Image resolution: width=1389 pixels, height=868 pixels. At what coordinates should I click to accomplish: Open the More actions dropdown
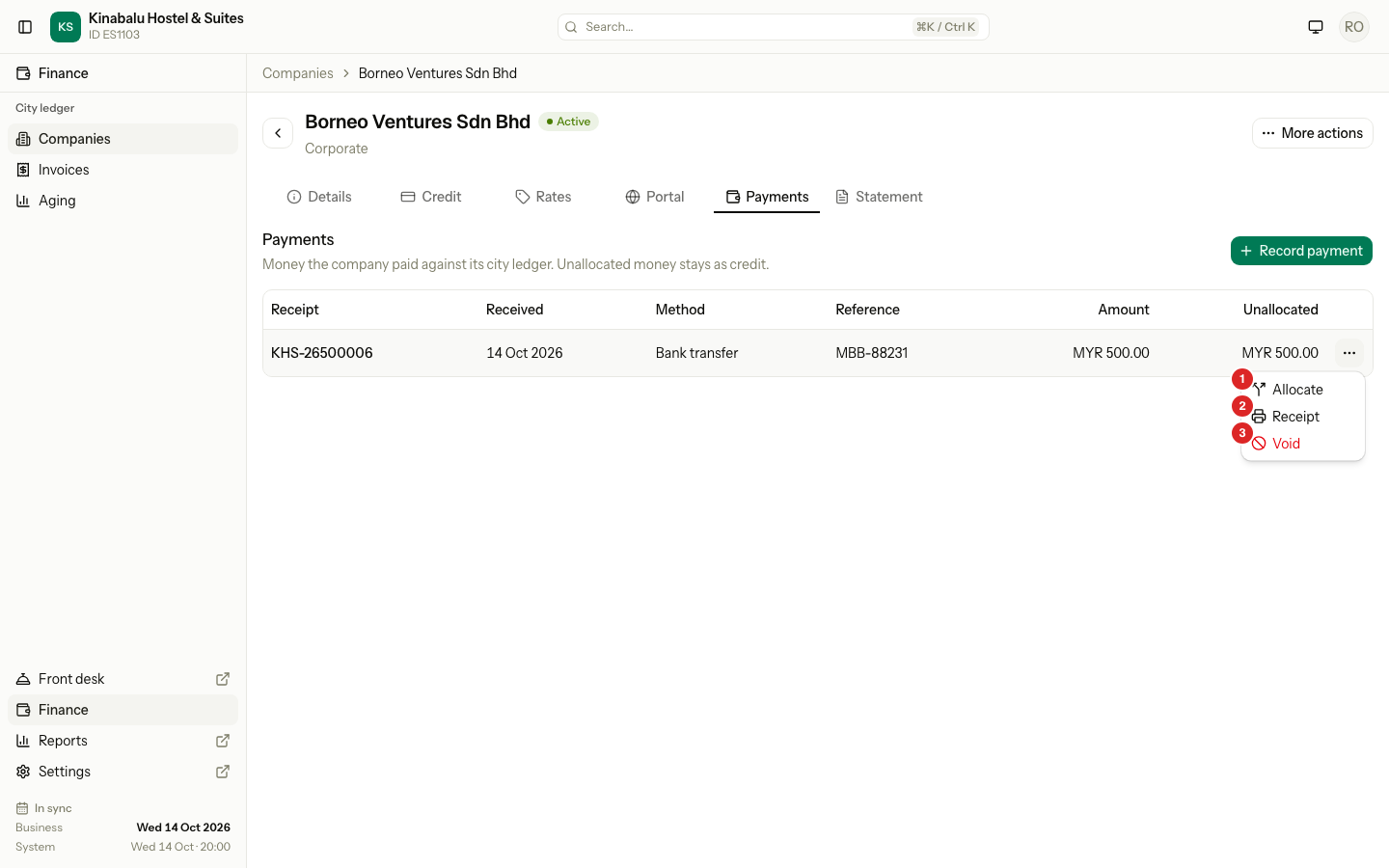[x=1312, y=133]
